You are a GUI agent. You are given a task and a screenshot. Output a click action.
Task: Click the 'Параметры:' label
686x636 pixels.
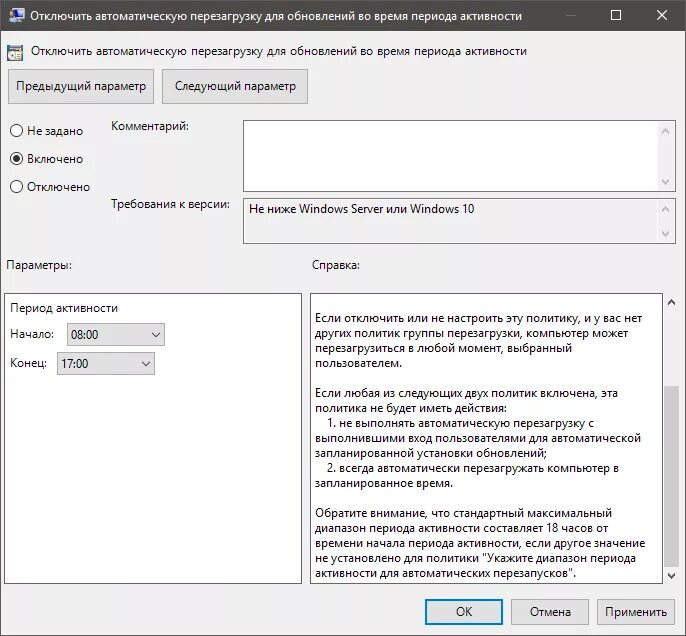39,265
